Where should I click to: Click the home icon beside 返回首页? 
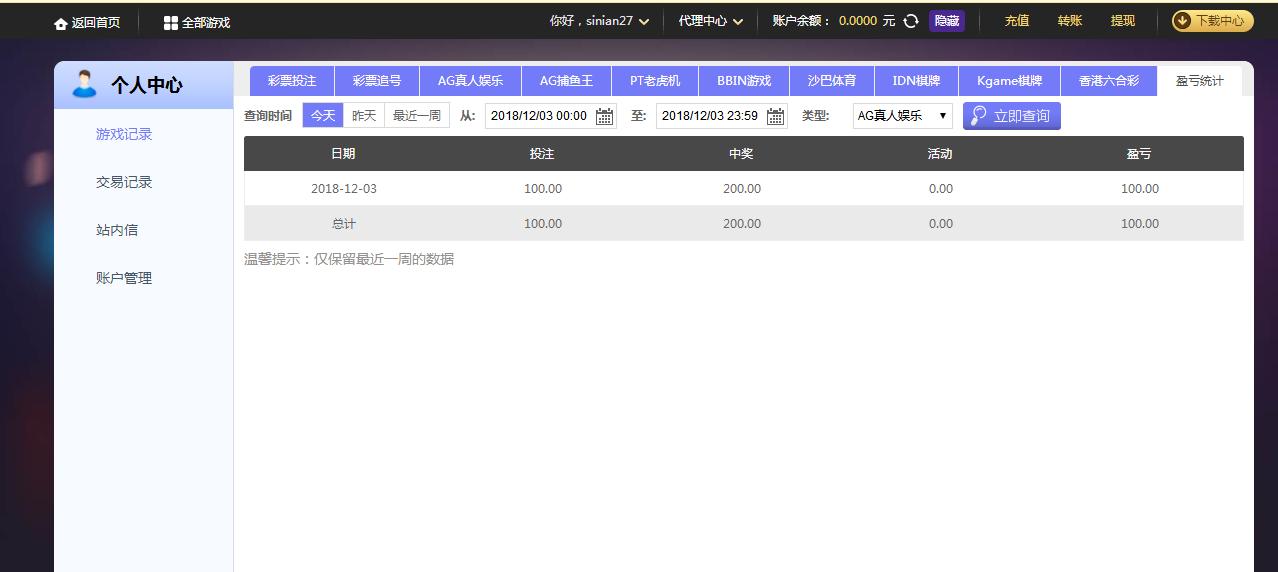[x=61, y=23]
